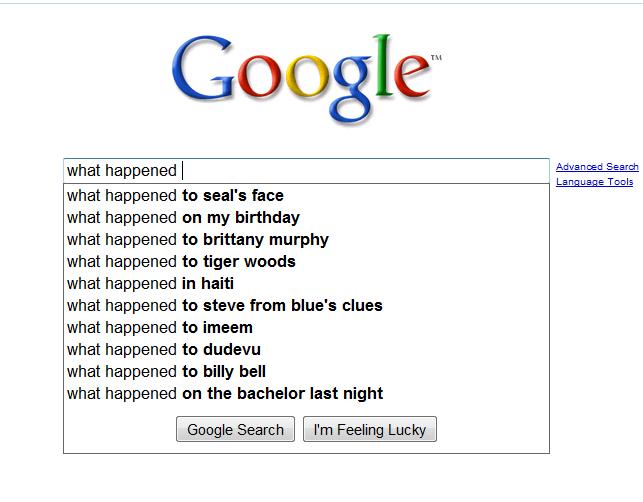Screen dimensions: 643x502
Task: Select 'what happened to dudevu' suggestion
Action: [306, 350]
